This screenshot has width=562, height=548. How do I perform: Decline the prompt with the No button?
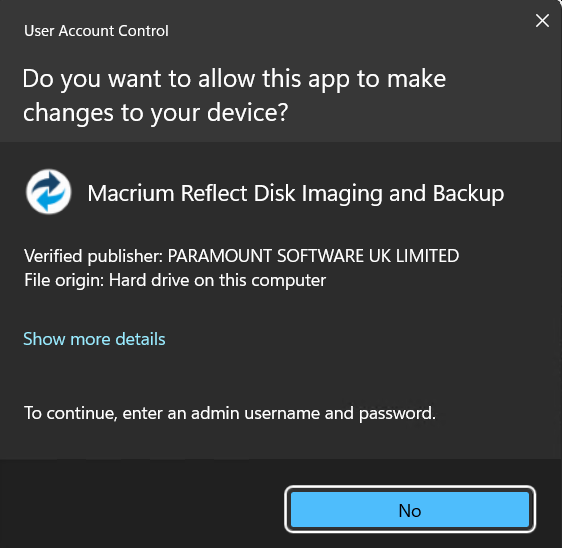click(410, 509)
